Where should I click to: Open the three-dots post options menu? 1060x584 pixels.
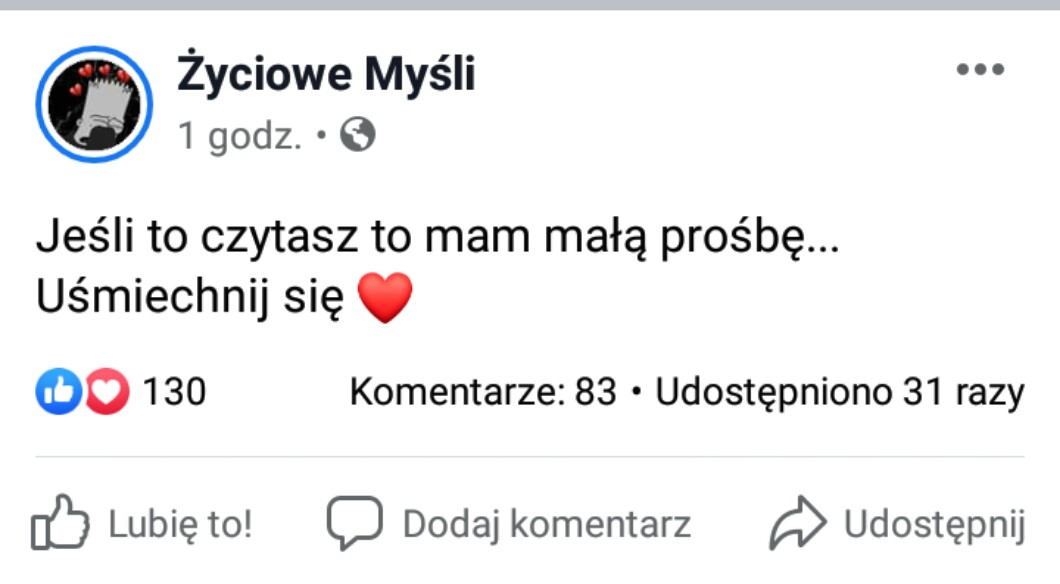point(979,70)
